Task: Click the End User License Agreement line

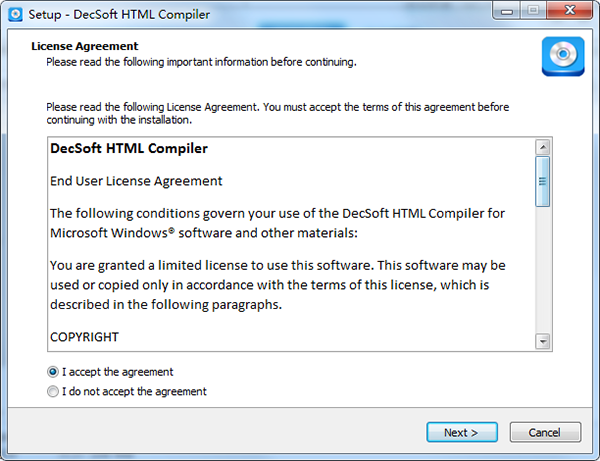Action: pyautogui.click(x=136, y=181)
